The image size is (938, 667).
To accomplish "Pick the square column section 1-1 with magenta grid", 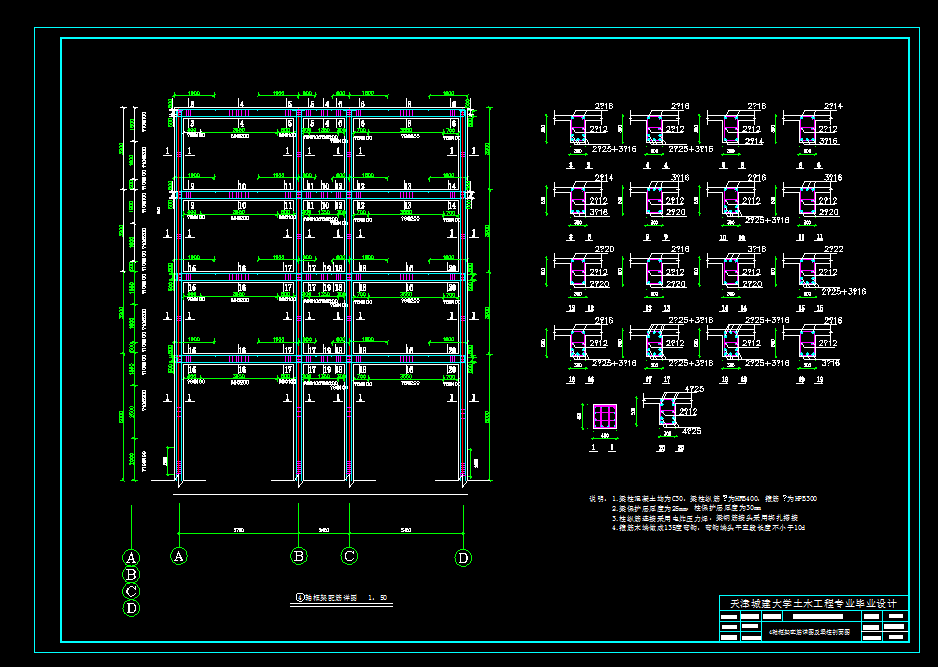I will 605,416.
